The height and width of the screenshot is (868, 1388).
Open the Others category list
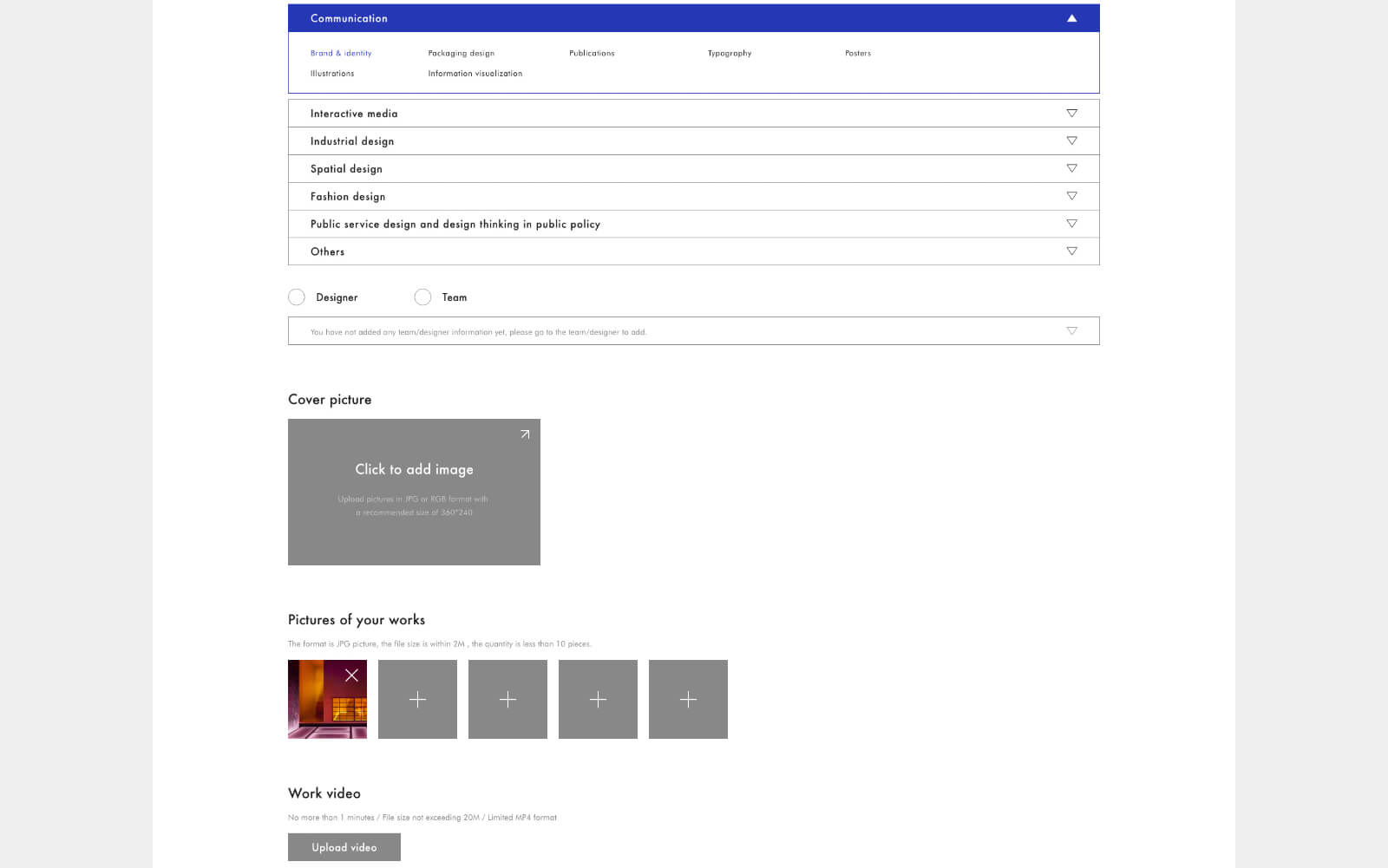click(x=1071, y=251)
